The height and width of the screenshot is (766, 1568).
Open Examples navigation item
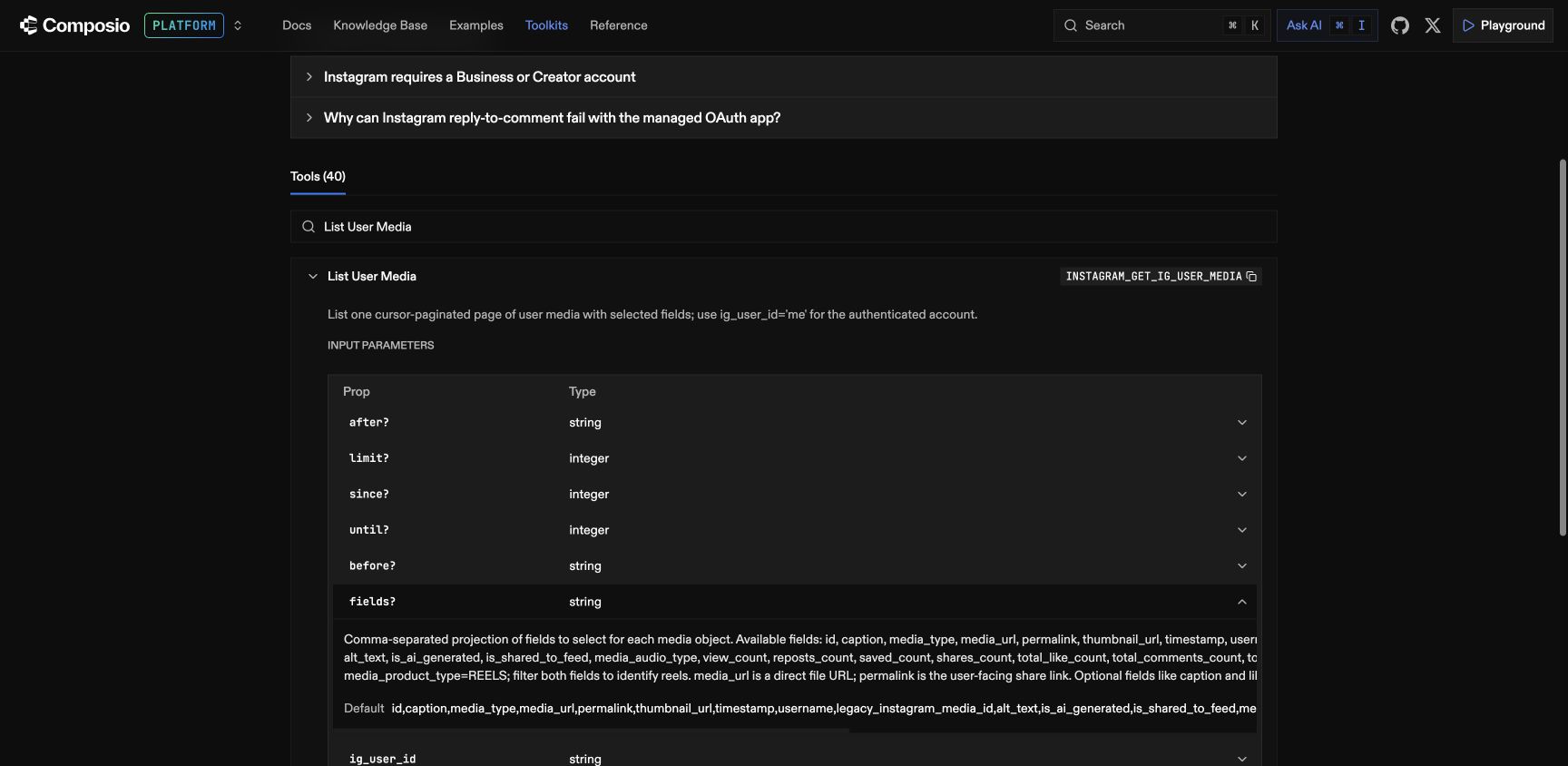476,25
